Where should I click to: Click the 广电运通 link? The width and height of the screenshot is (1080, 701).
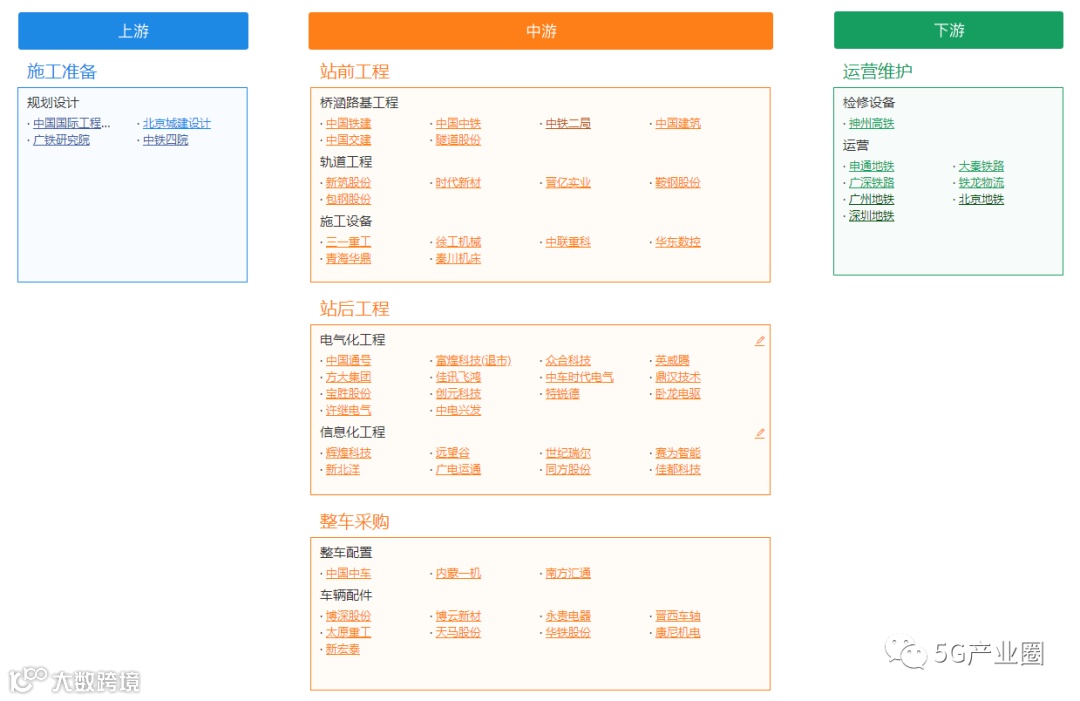(x=458, y=469)
